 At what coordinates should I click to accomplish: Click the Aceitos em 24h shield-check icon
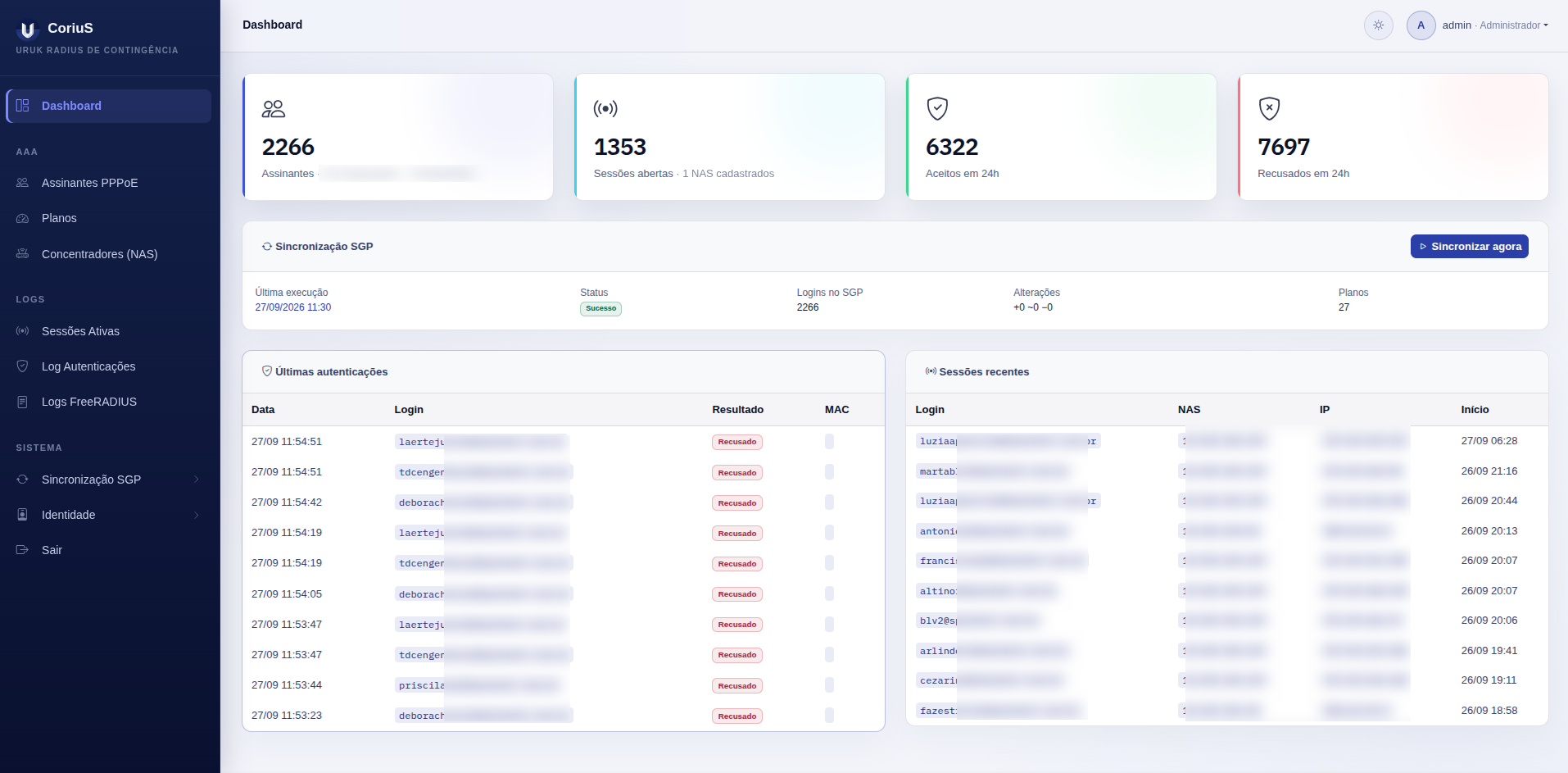[937, 108]
